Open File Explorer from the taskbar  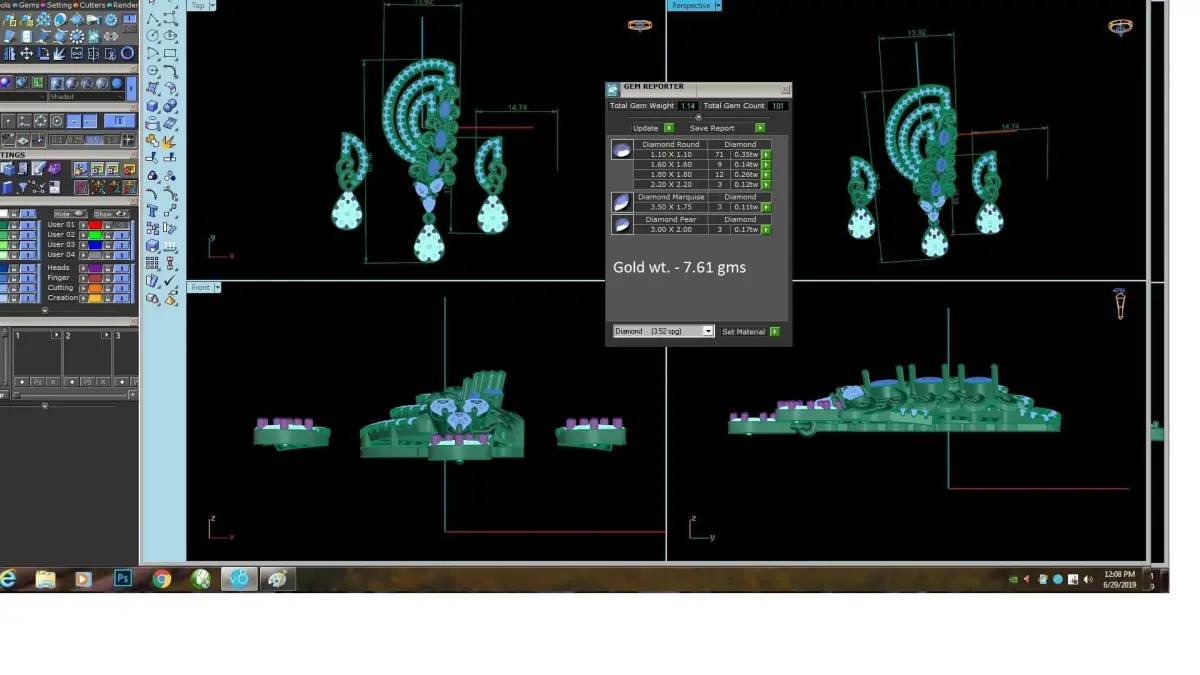coord(46,578)
